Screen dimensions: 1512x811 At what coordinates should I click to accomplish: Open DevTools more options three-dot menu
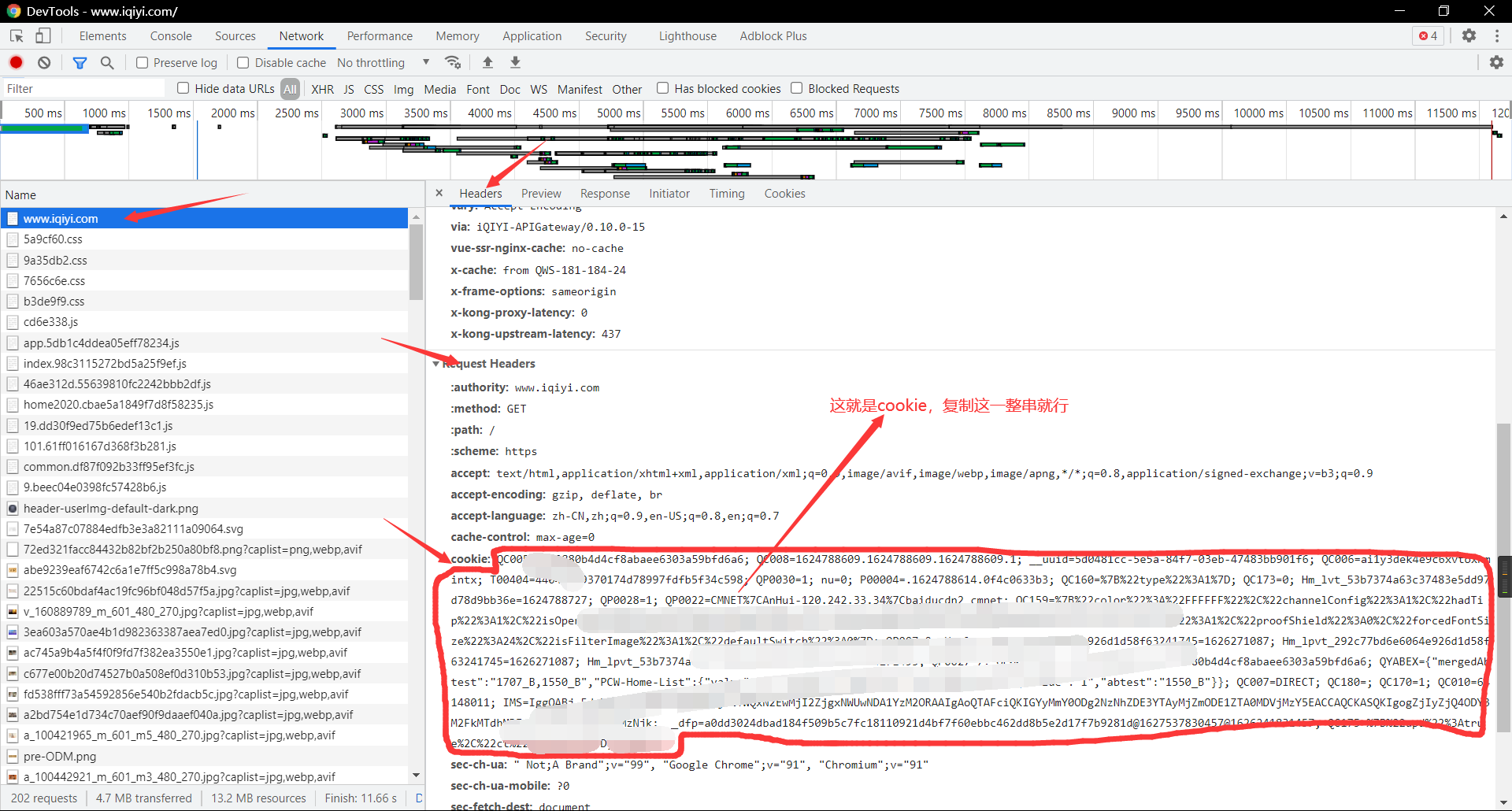[x=1497, y=35]
